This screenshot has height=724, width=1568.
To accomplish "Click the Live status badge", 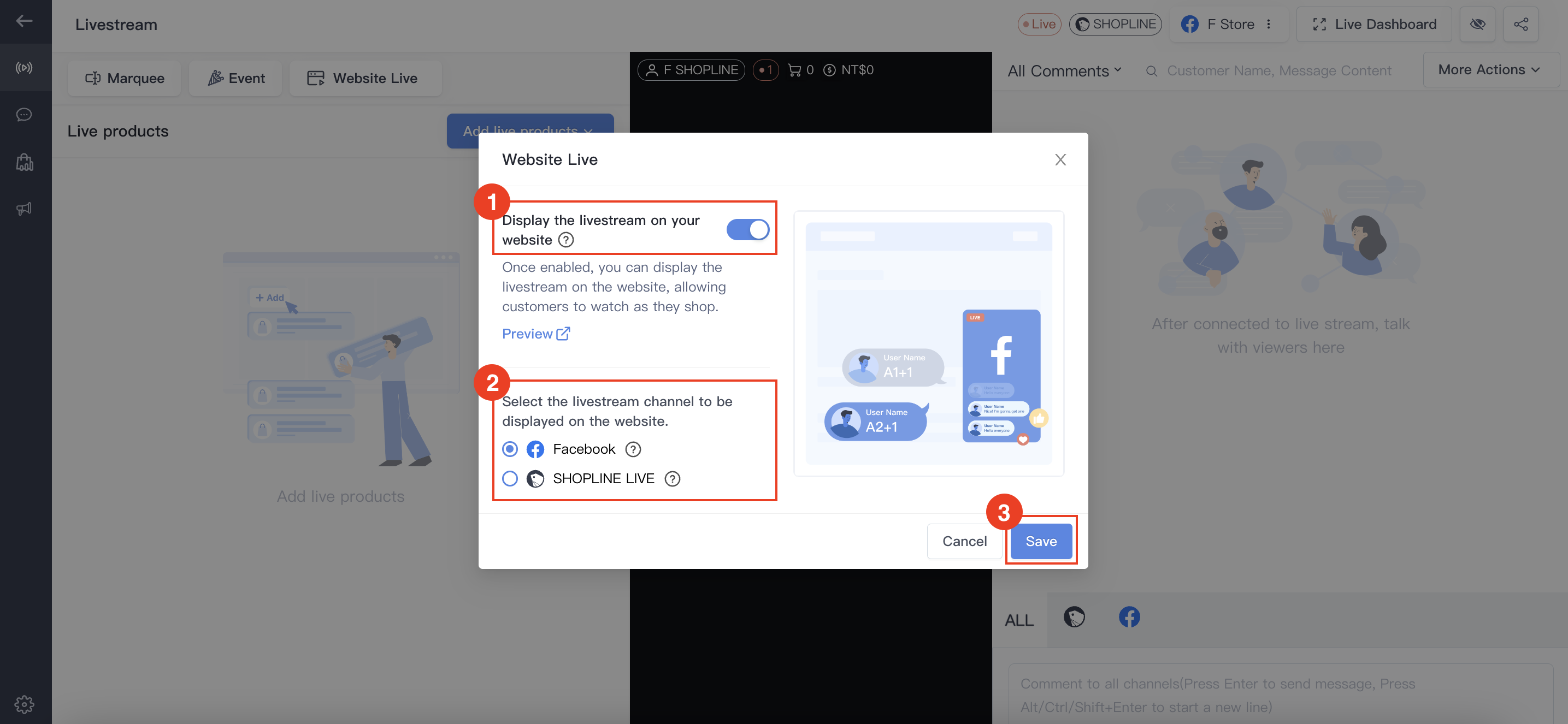I will click(1039, 25).
